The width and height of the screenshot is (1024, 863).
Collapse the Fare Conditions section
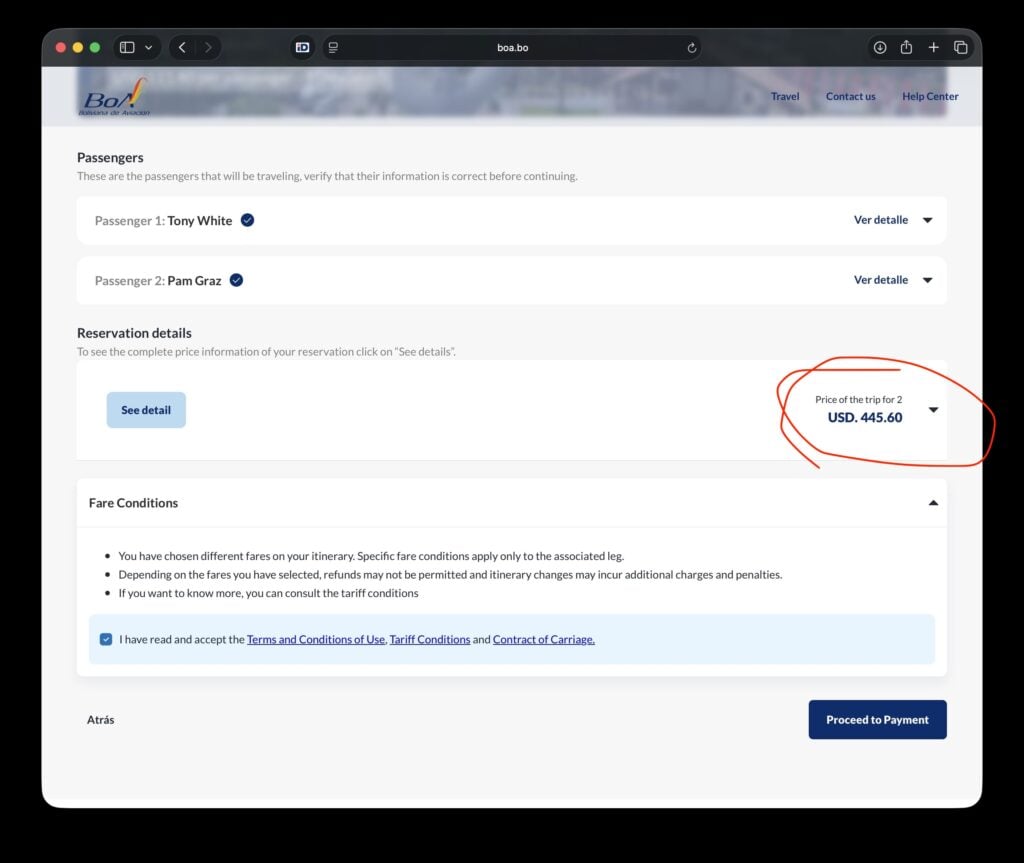point(933,503)
